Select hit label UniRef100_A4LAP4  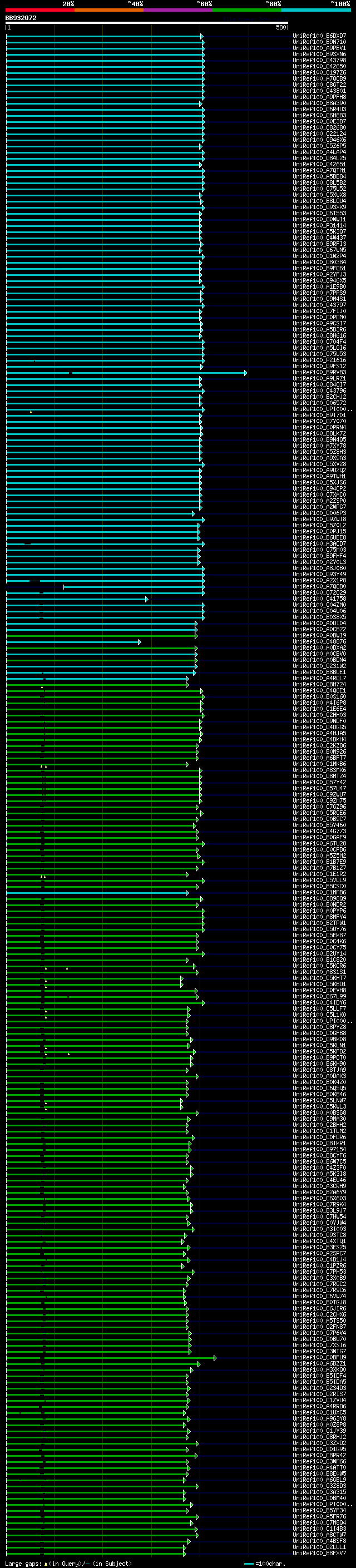(x=319, y=152)
